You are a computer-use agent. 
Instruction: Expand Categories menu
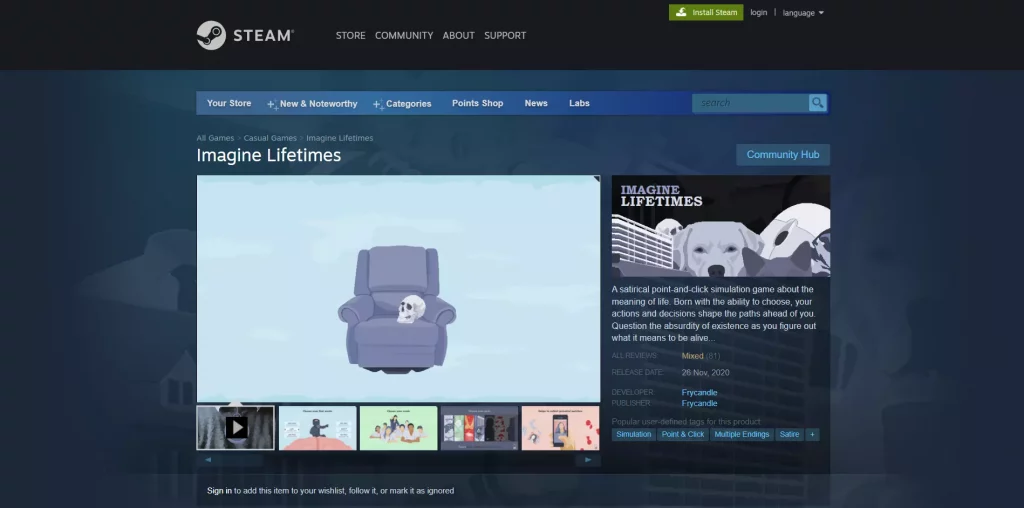click(402, 104)
